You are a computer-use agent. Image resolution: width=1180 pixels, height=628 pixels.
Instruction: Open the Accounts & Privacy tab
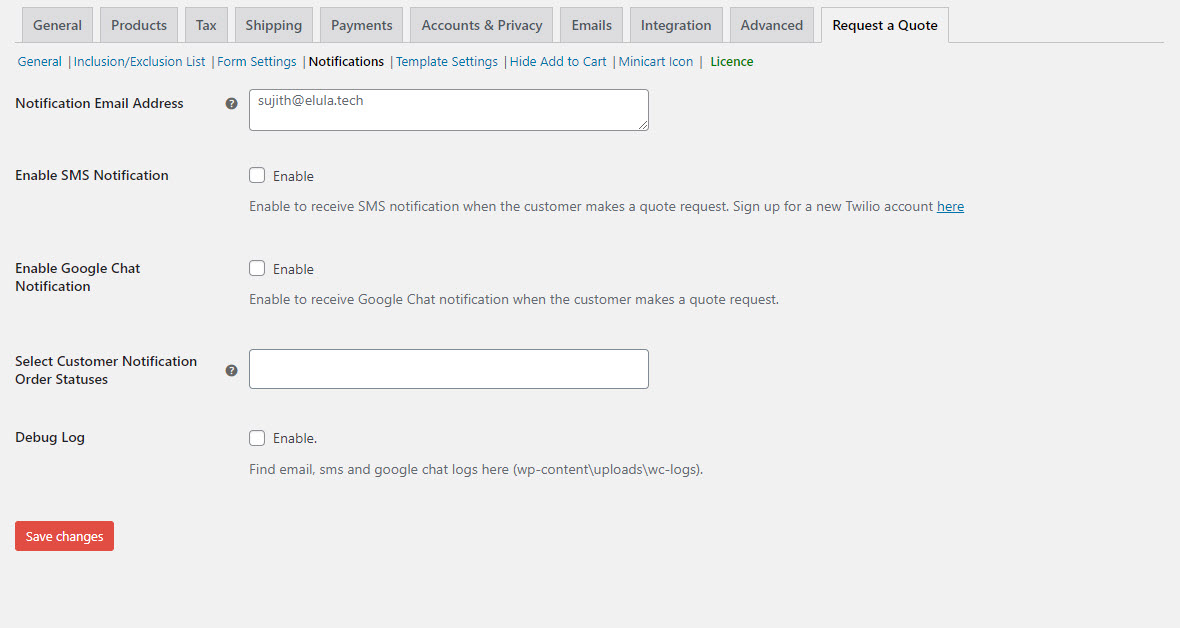(482, 25)
